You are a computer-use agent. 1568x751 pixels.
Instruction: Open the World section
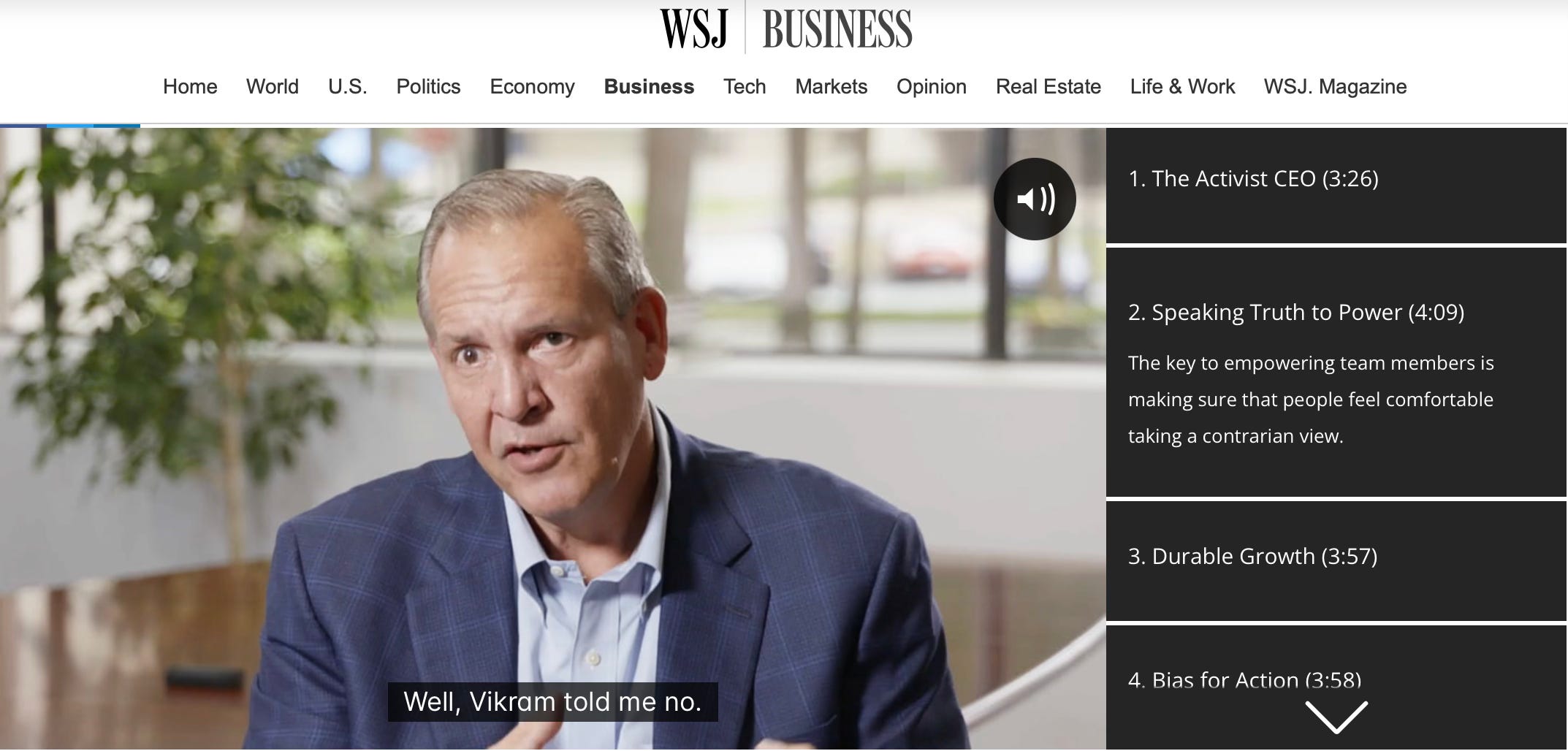point(272,86)
